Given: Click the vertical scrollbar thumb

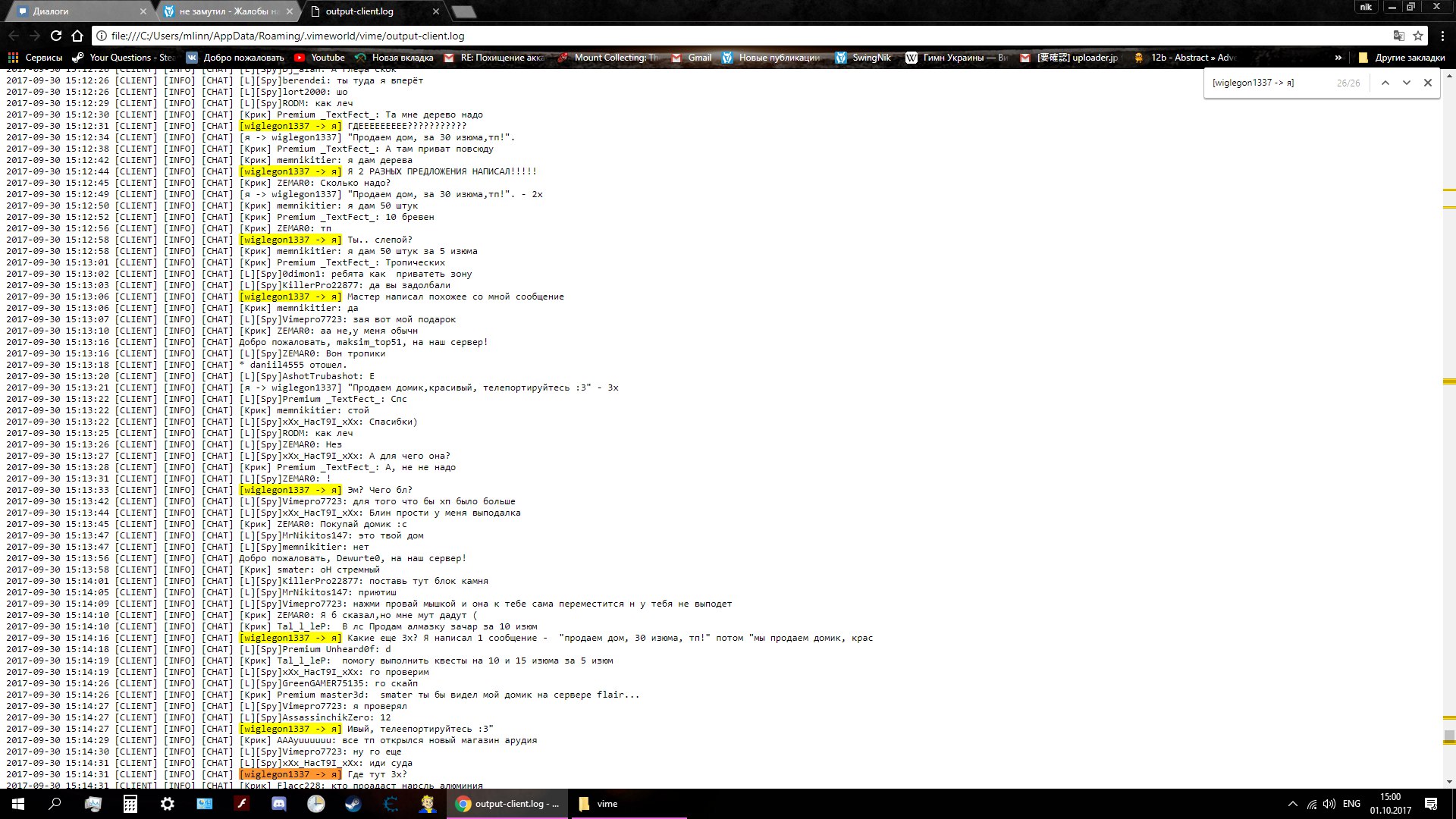Looking at the screenshot, I should click(x=1449, y=736).
